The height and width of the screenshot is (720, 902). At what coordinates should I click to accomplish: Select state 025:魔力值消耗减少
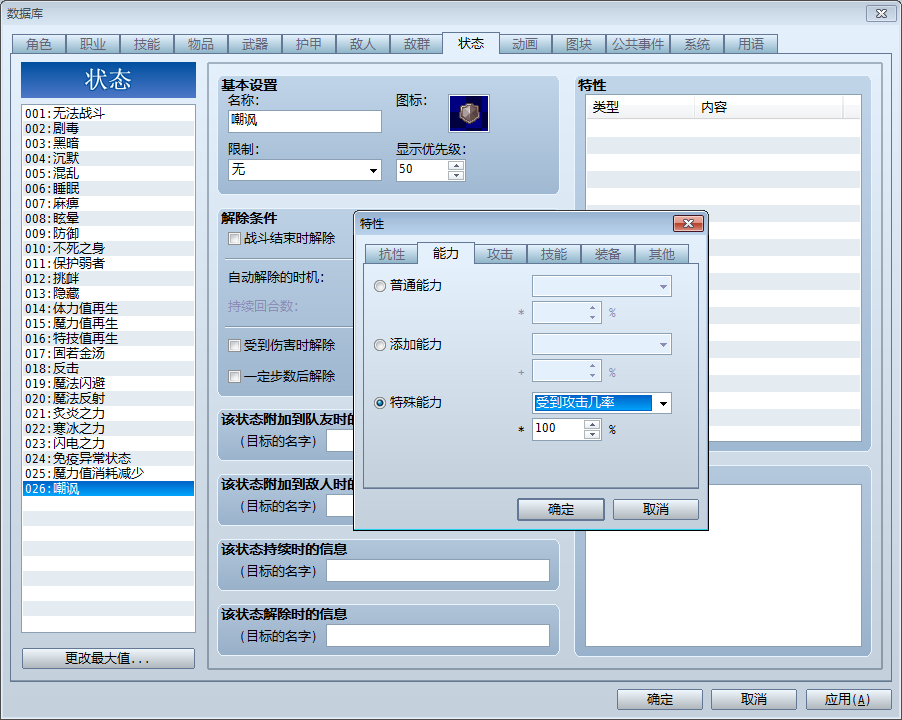click(x=108, y=473)
